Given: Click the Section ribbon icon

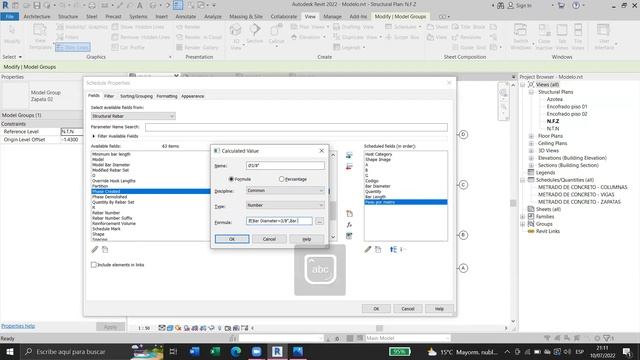Looking at the screenshot, I should (255, 33).
